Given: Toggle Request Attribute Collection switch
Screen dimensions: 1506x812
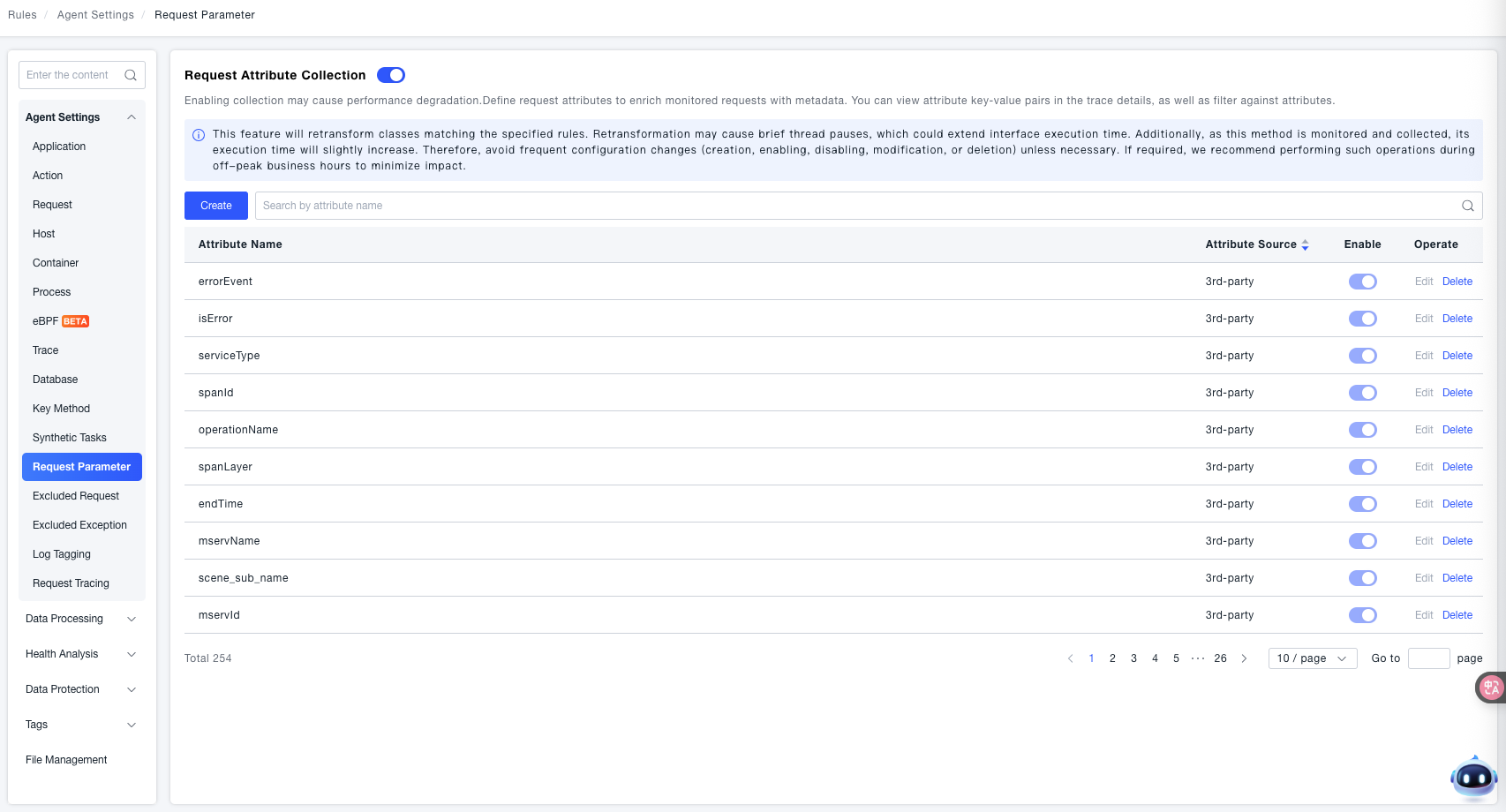Looking at the screenshot, I should [391, 75].
